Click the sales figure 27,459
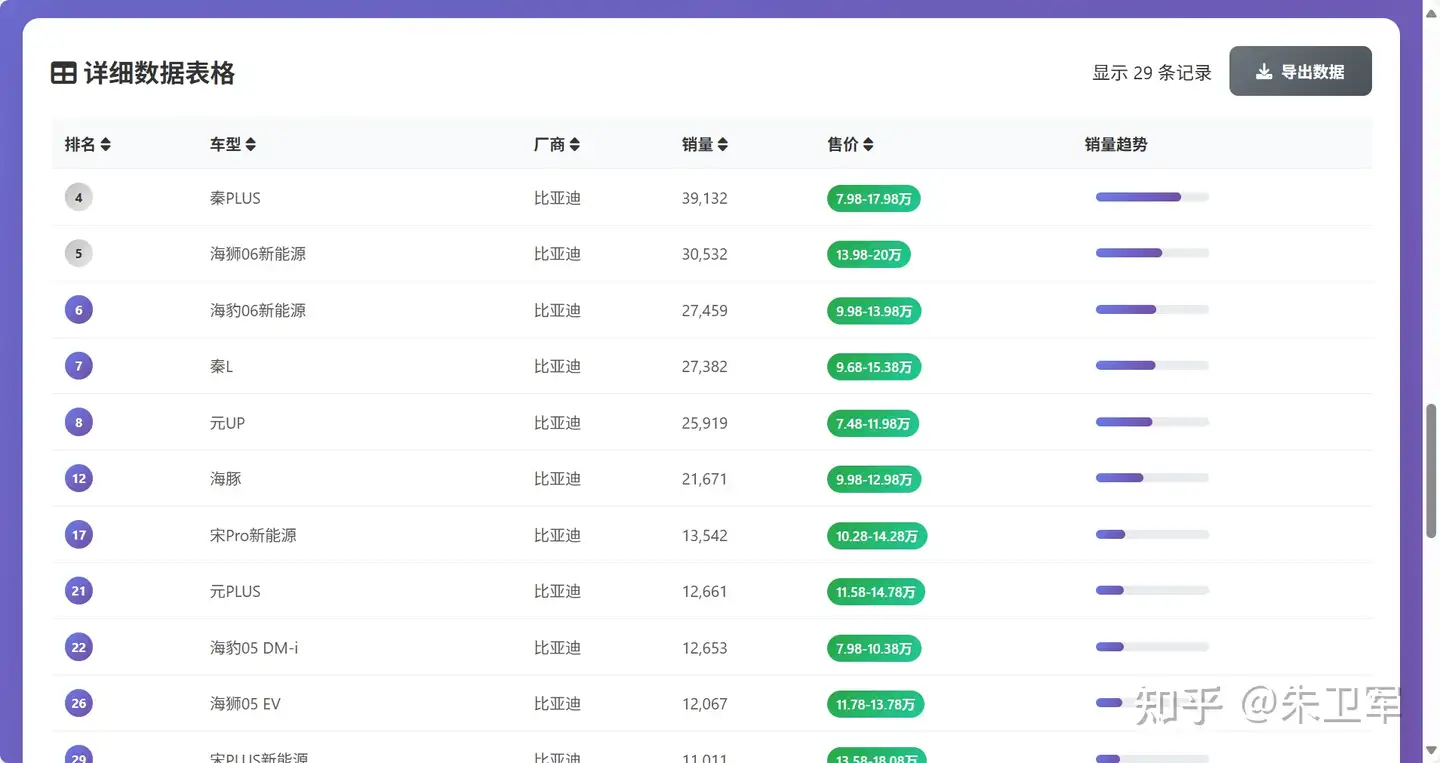This screenshot has height=763, width=1440. coord(705,310)
